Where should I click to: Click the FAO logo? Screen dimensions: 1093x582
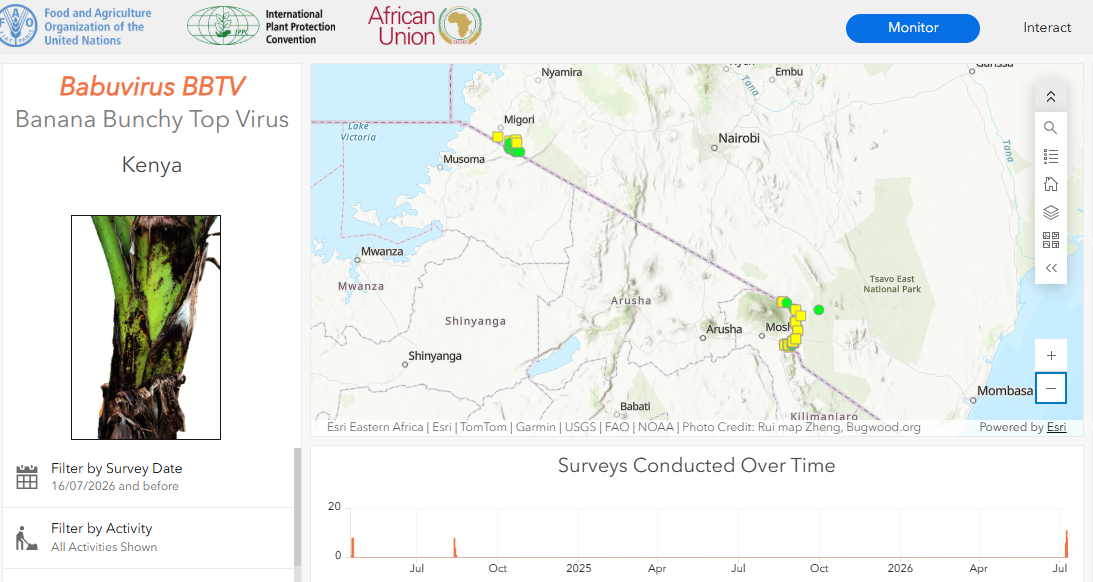pyautogui.click(x=19, y=26)
